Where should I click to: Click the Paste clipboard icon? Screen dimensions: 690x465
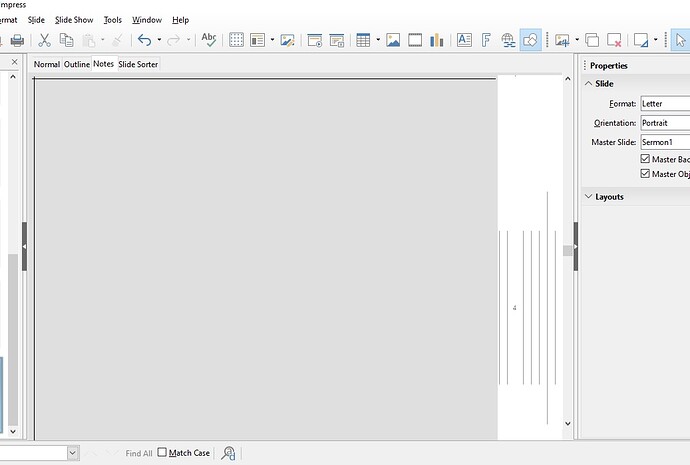(89, 40)
